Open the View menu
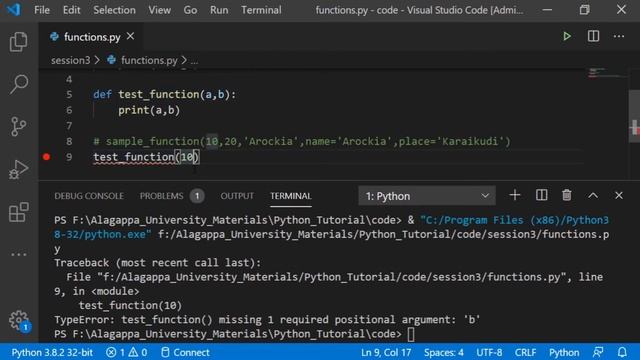The height and width of the screenshot is (360, 640). [160, 10]
